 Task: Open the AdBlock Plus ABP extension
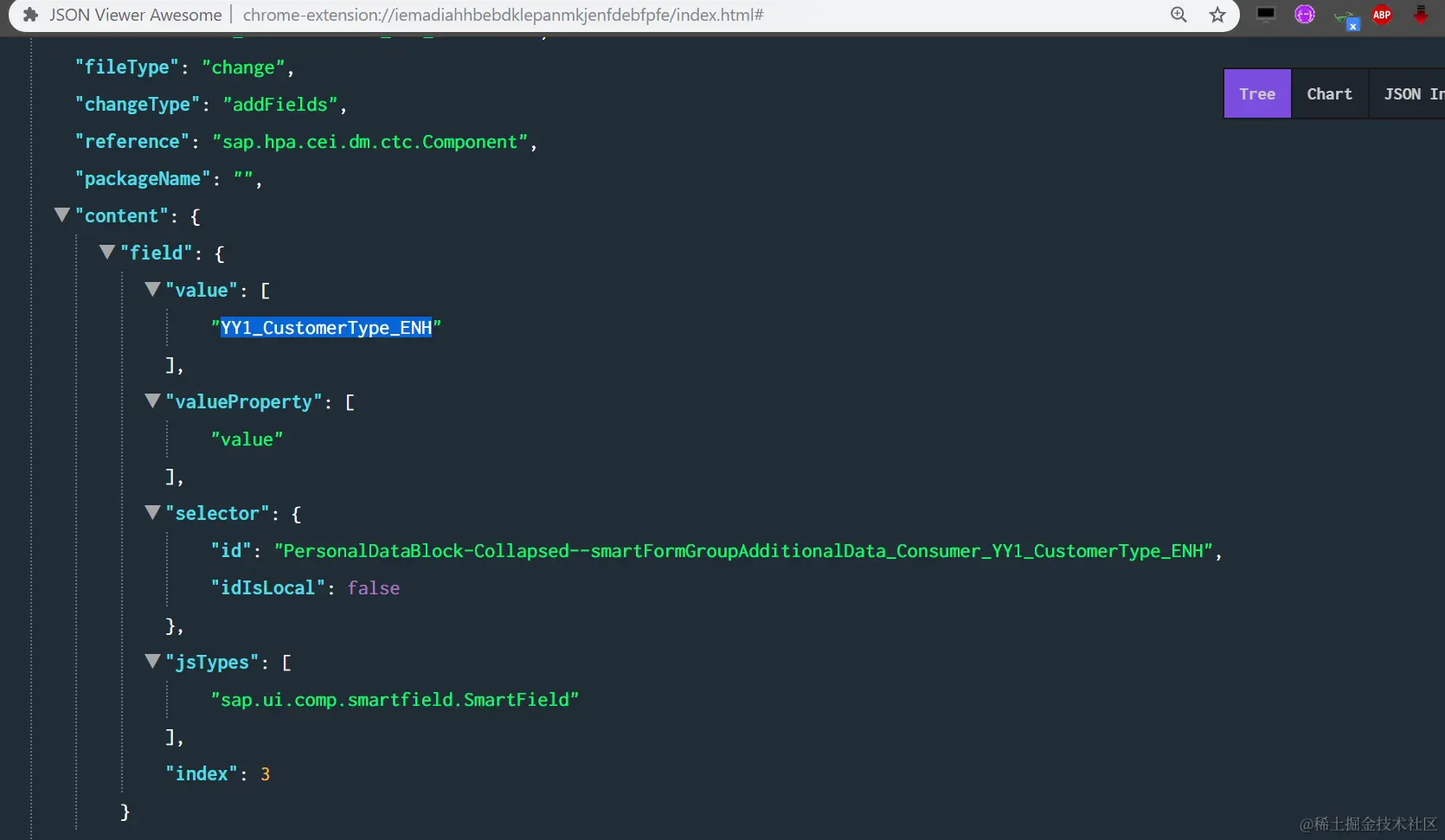1382,15
